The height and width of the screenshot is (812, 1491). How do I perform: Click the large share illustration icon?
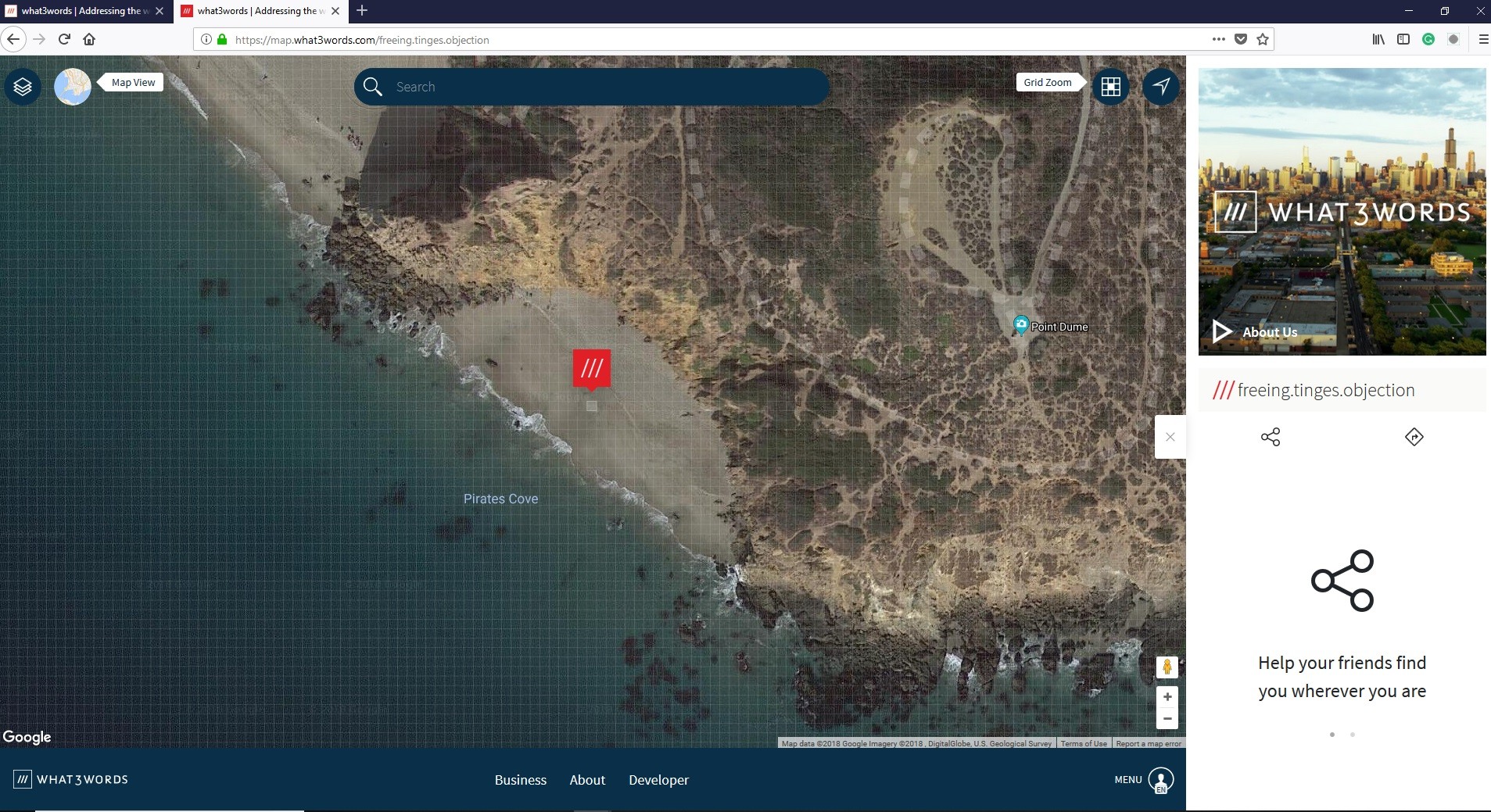(x=1342, y=581)
